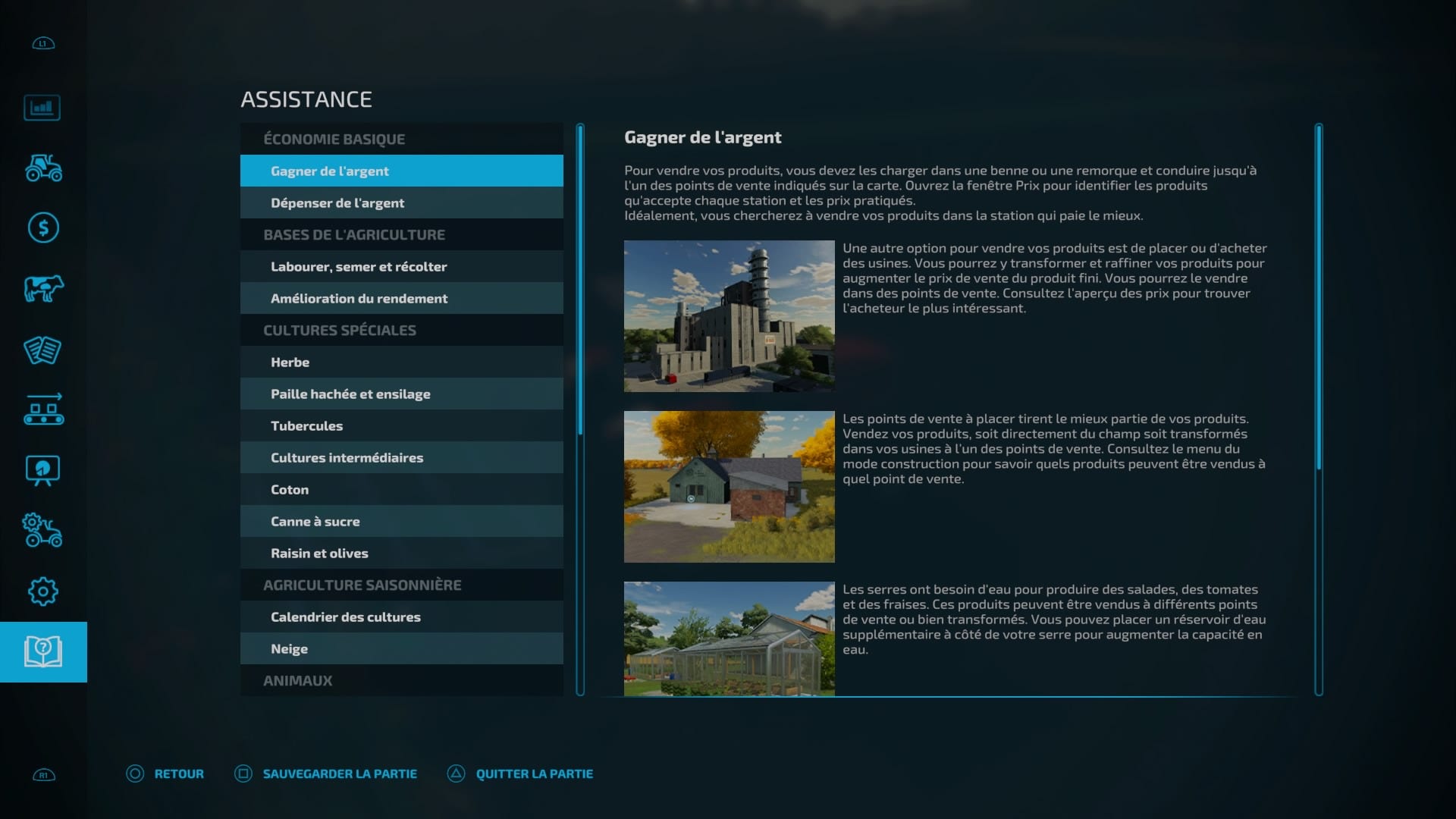The height and width of the screenshot is (819, 1456).
Task: Open the tractor with gear settings icon
Action: click(42, 530)
